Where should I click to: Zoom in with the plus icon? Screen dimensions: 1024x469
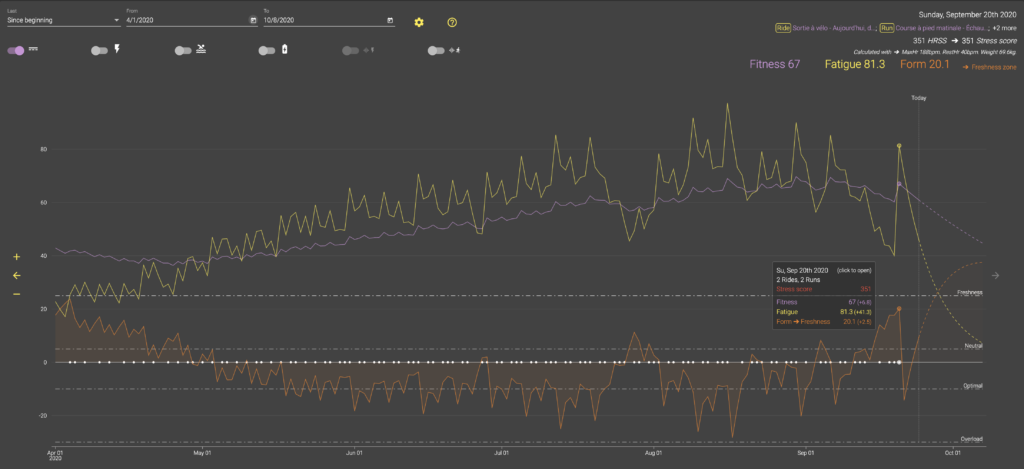(x=17, y=257)
